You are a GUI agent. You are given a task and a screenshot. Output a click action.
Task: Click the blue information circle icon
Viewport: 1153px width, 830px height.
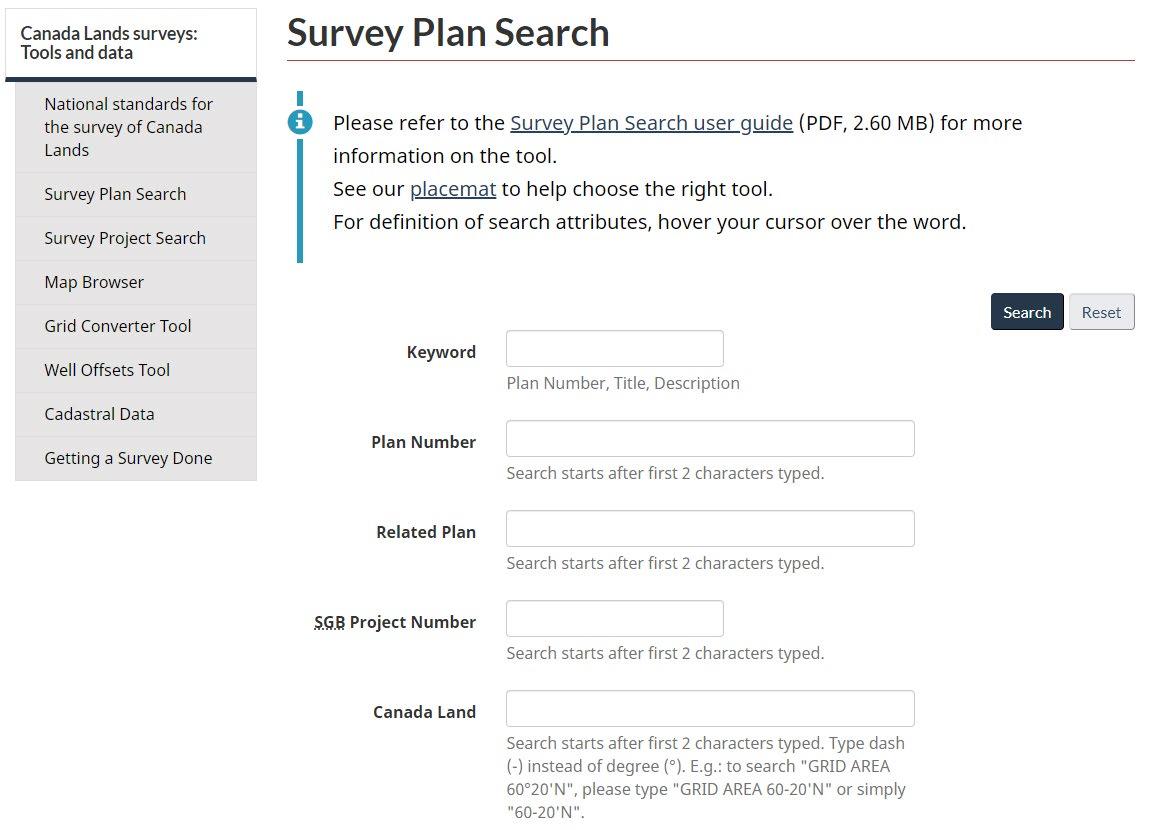(299, 122)
